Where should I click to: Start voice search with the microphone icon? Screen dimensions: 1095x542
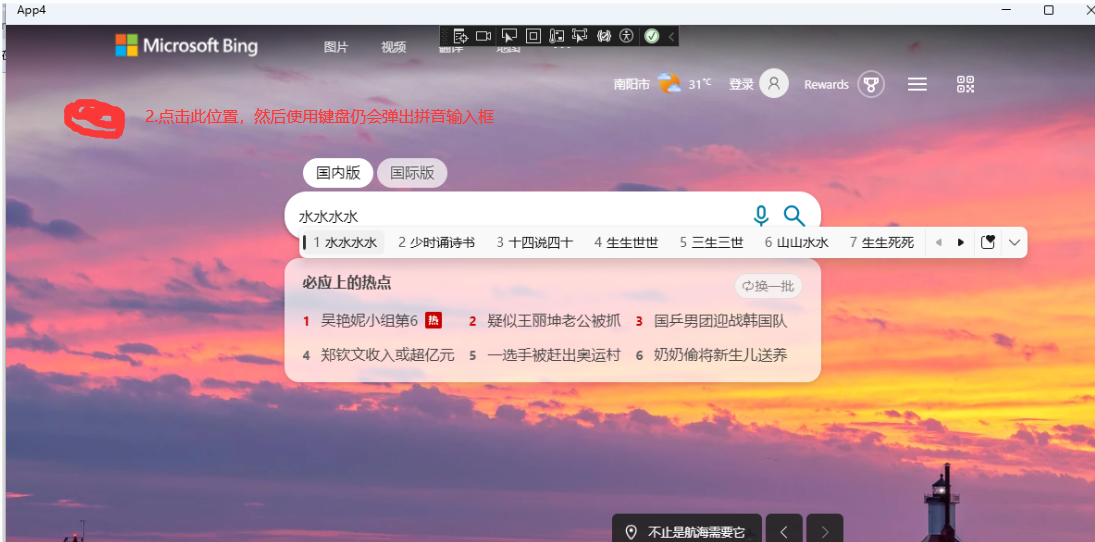(x=761, y=216)
